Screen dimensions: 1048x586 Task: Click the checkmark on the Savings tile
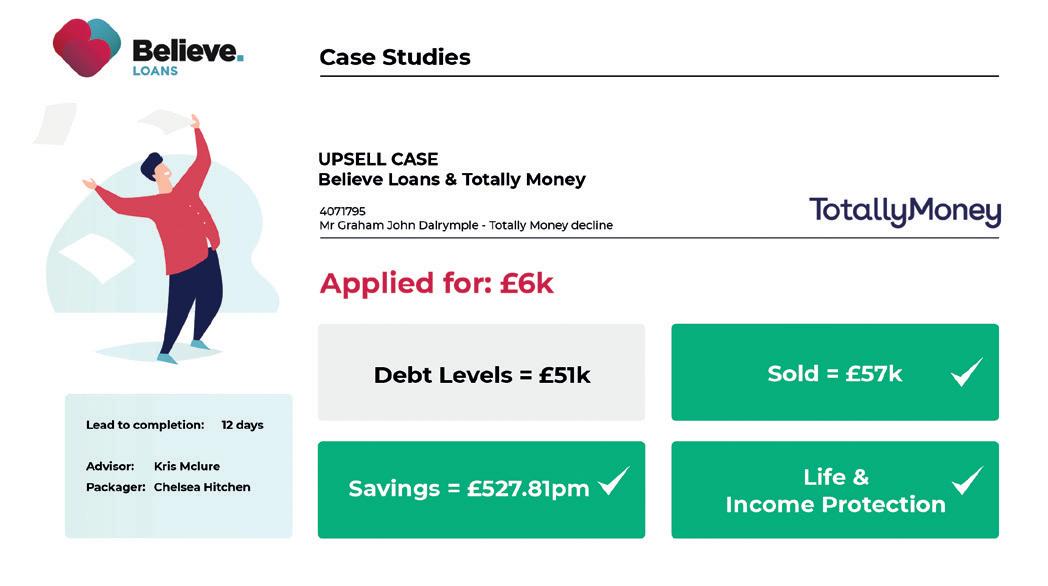[614, 481]
